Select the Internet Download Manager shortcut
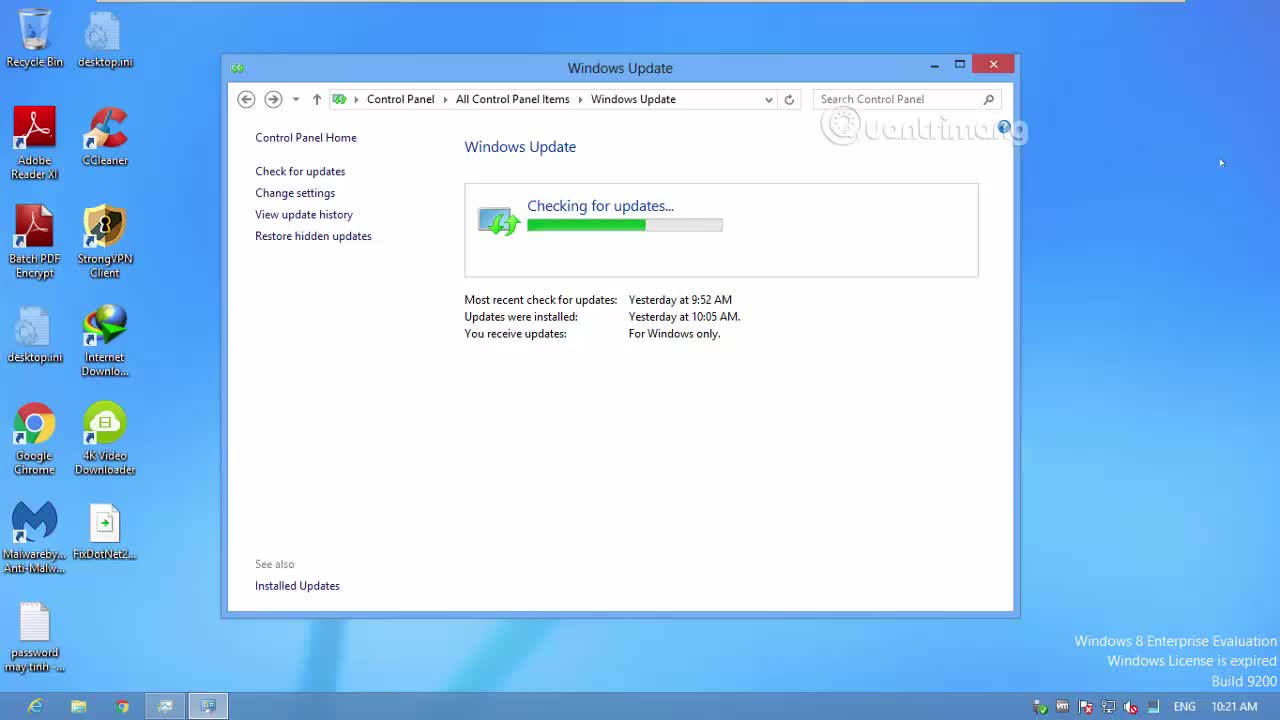This screenshot has width=1280, height=720. (105, 341)
